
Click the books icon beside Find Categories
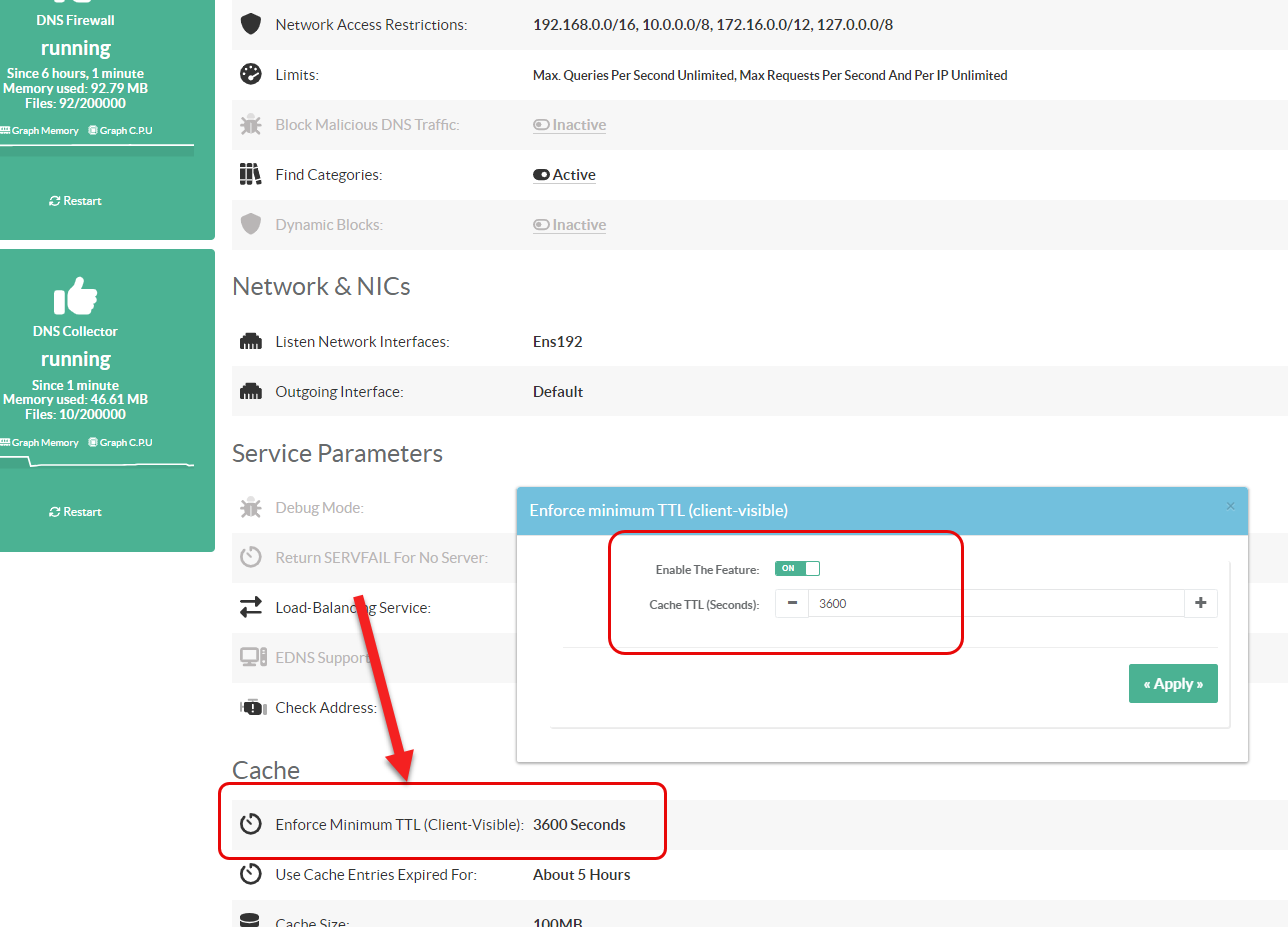(x=250, y=174)
